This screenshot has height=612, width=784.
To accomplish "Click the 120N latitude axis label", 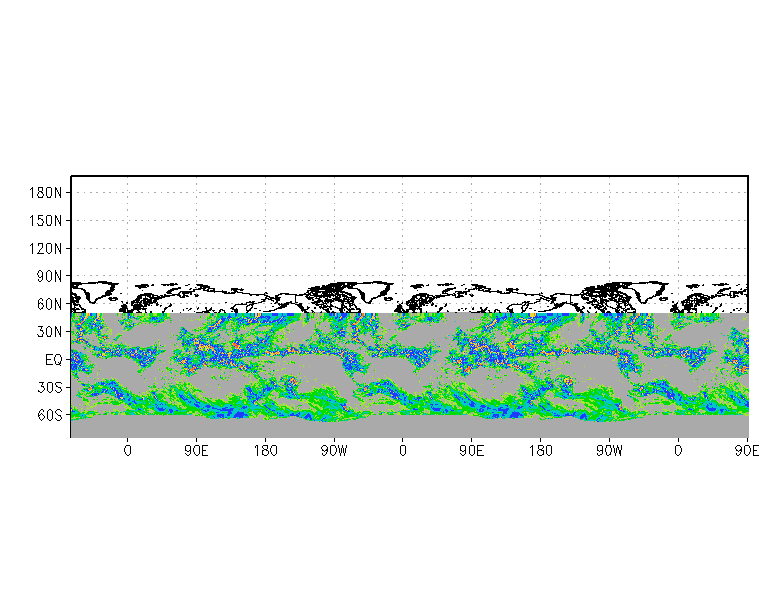I will (x=46, y=248).
